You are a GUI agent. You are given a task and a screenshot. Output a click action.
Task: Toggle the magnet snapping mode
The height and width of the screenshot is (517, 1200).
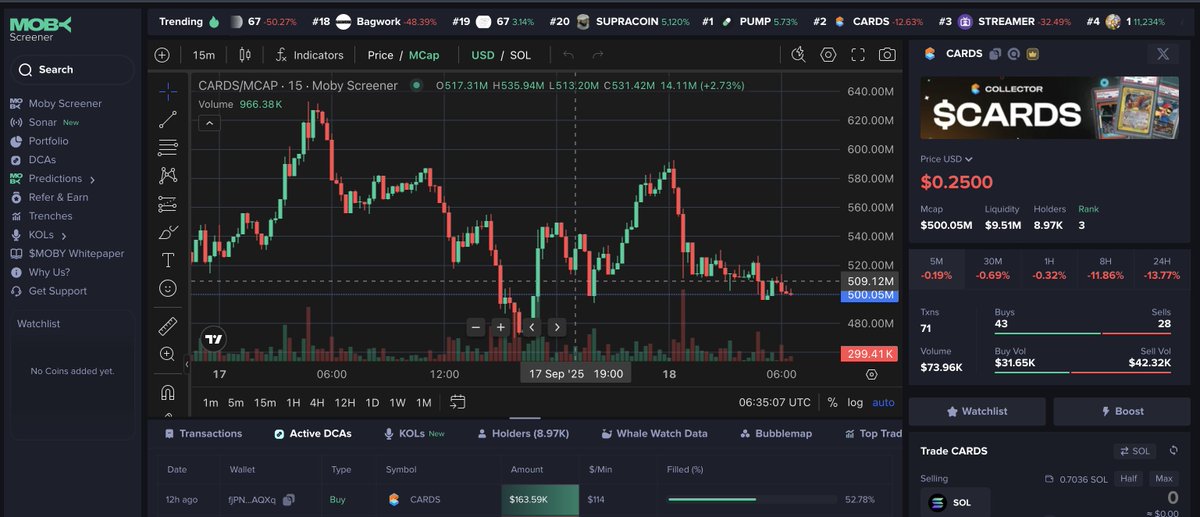(168, 392)
